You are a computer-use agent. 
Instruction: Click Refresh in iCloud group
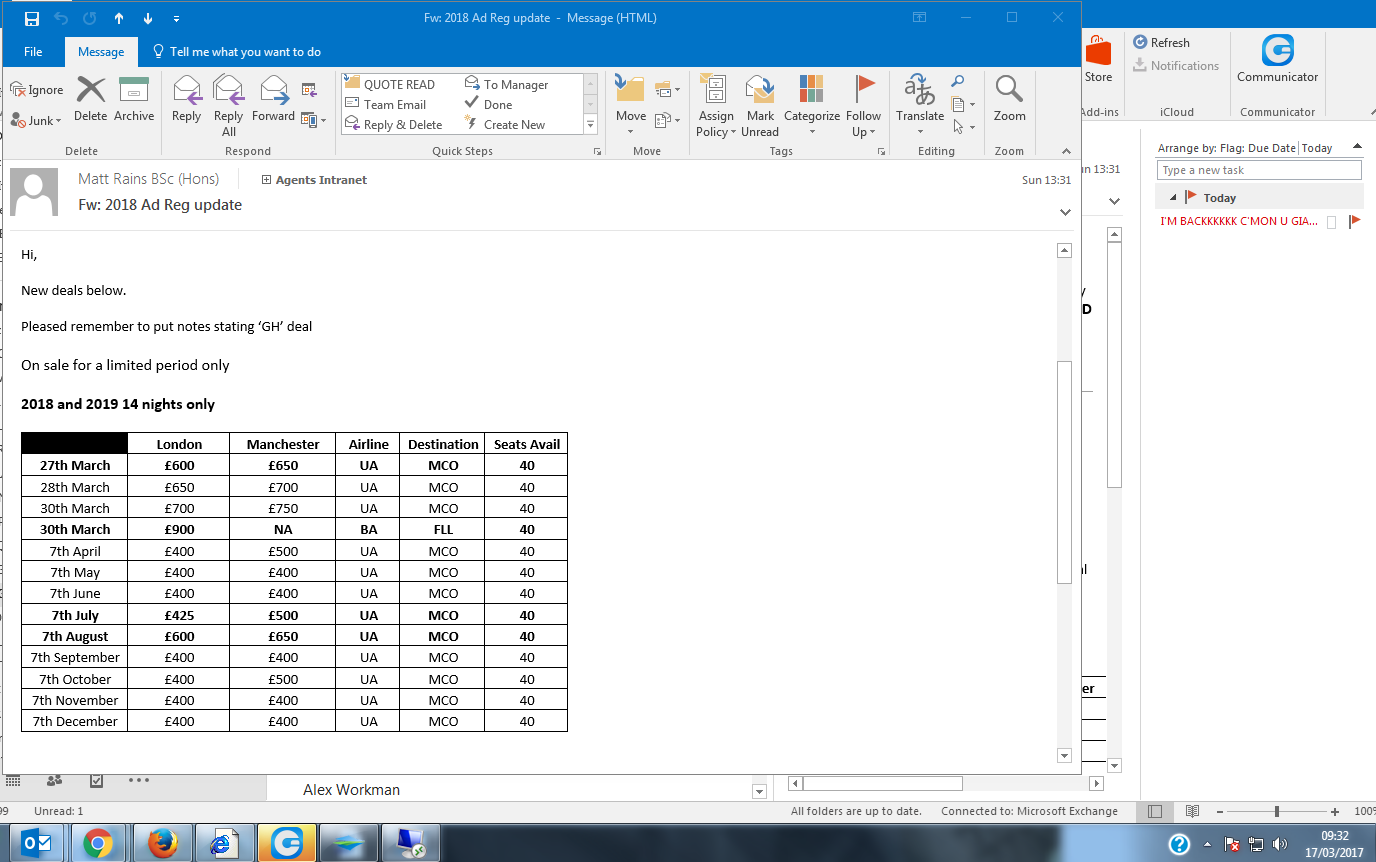[1161, 43]
